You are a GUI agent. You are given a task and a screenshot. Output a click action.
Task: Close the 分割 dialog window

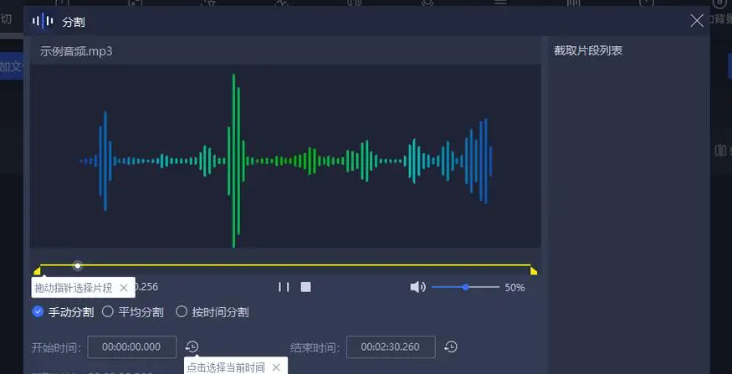(697, 21)
